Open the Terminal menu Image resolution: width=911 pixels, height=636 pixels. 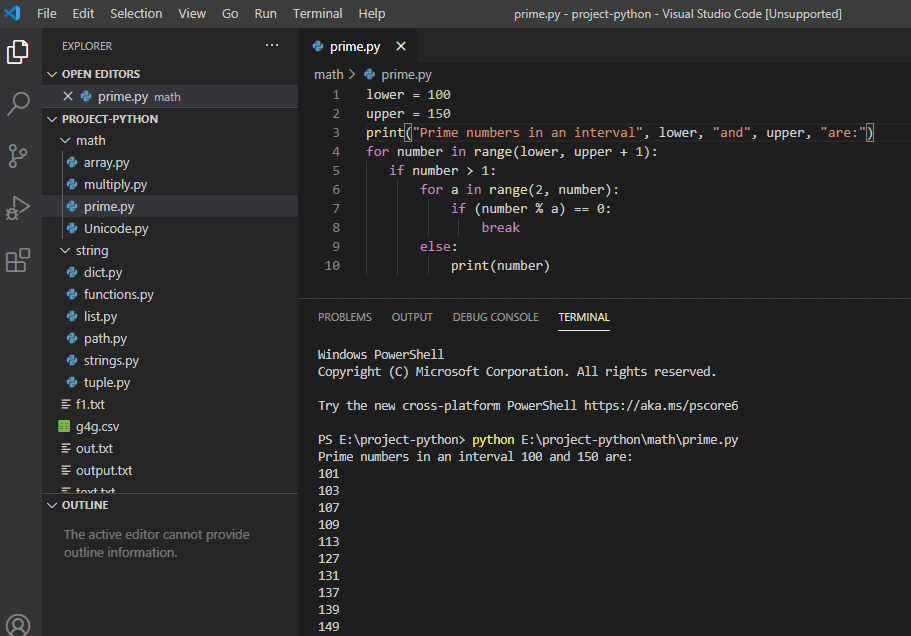click(x=317, y=14)
